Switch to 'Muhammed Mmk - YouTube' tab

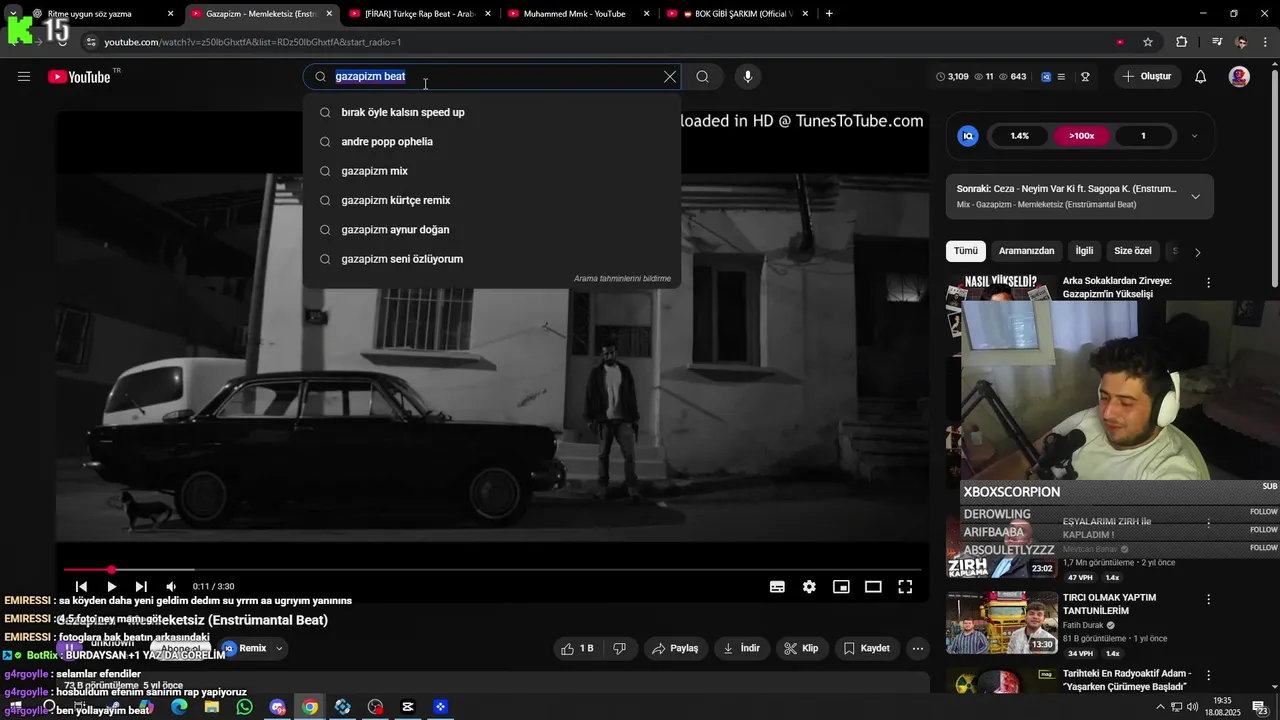click(x=579, y=14)
